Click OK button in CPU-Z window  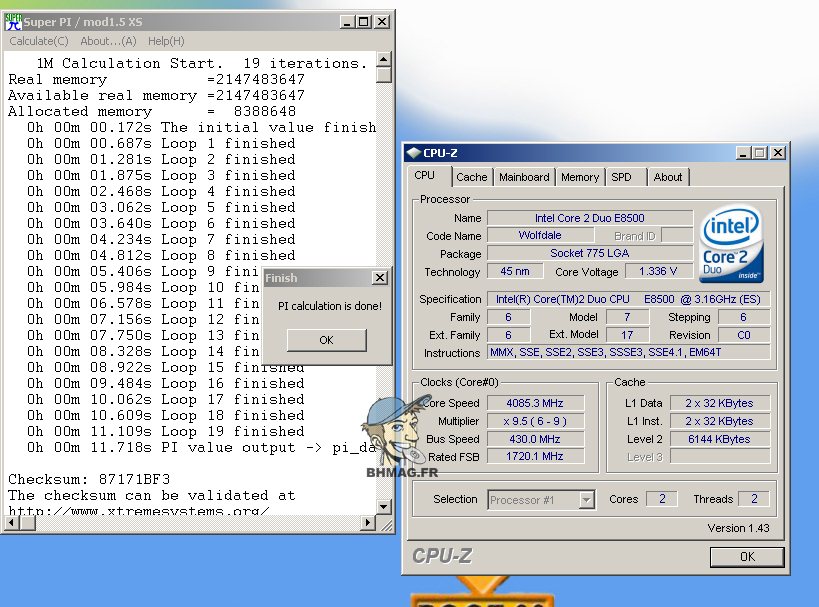pos(747,557)
